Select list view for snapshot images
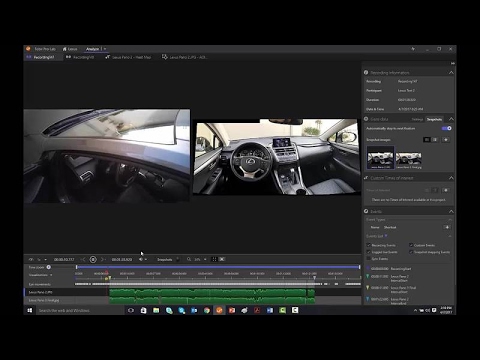 click(x=435, y=140)
